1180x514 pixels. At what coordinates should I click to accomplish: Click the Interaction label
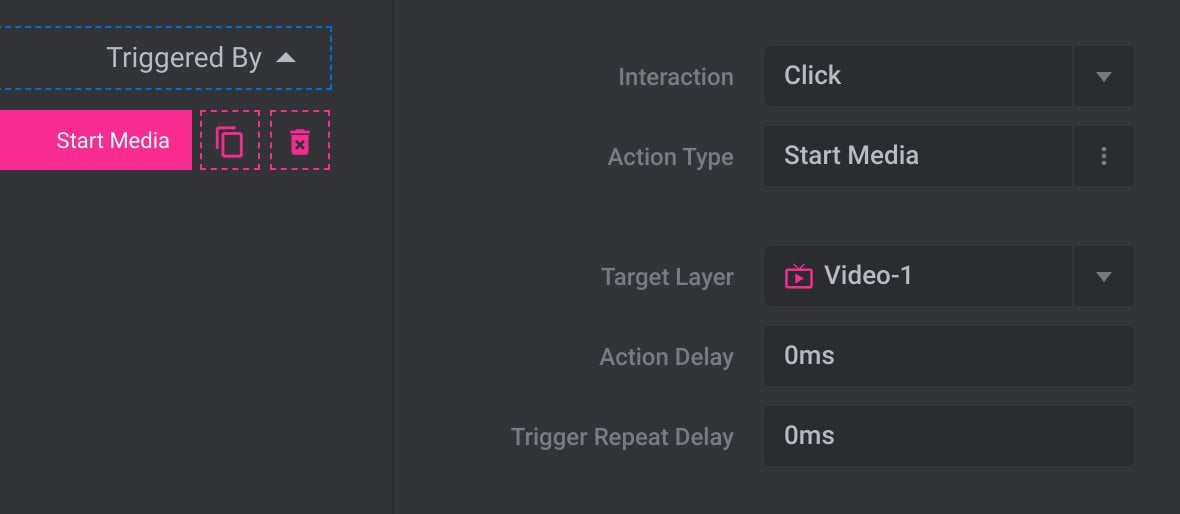pos(676,77)
